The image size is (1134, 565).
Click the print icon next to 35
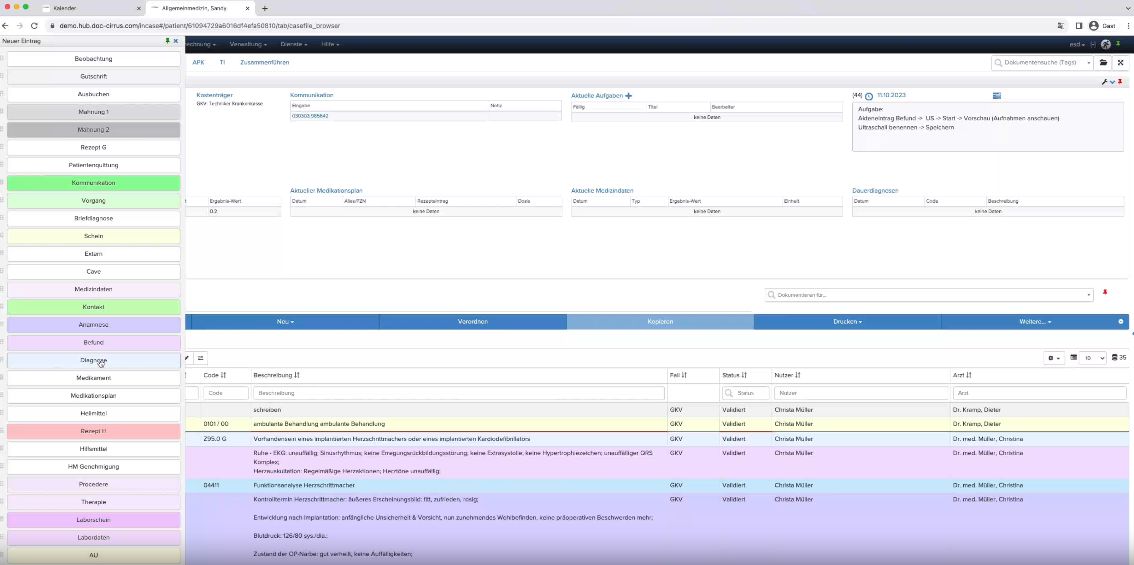1114,357
